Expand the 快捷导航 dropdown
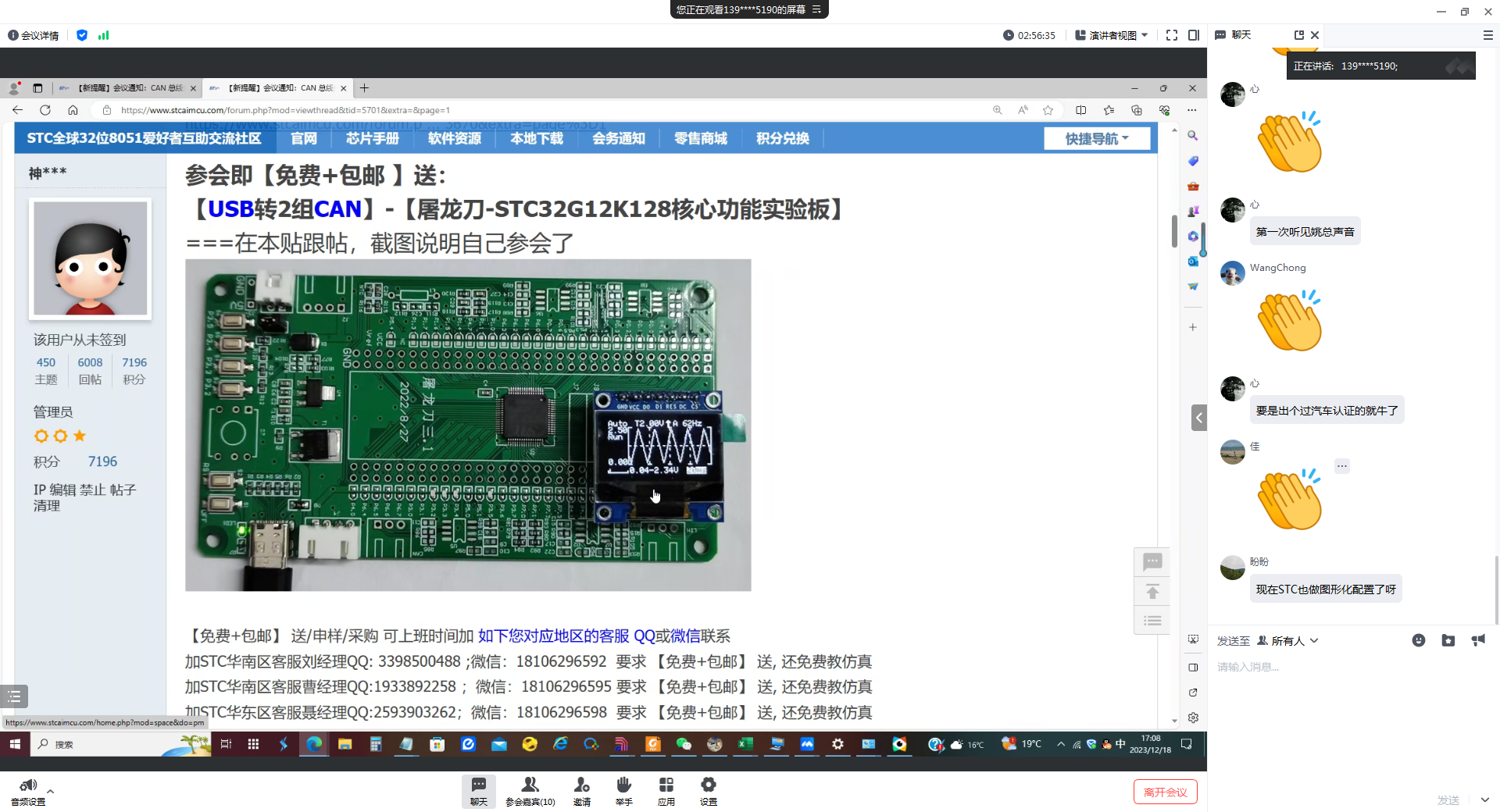Viewport: 1500px width, 812px height. pyautogui.click(x=1097, y=138)
